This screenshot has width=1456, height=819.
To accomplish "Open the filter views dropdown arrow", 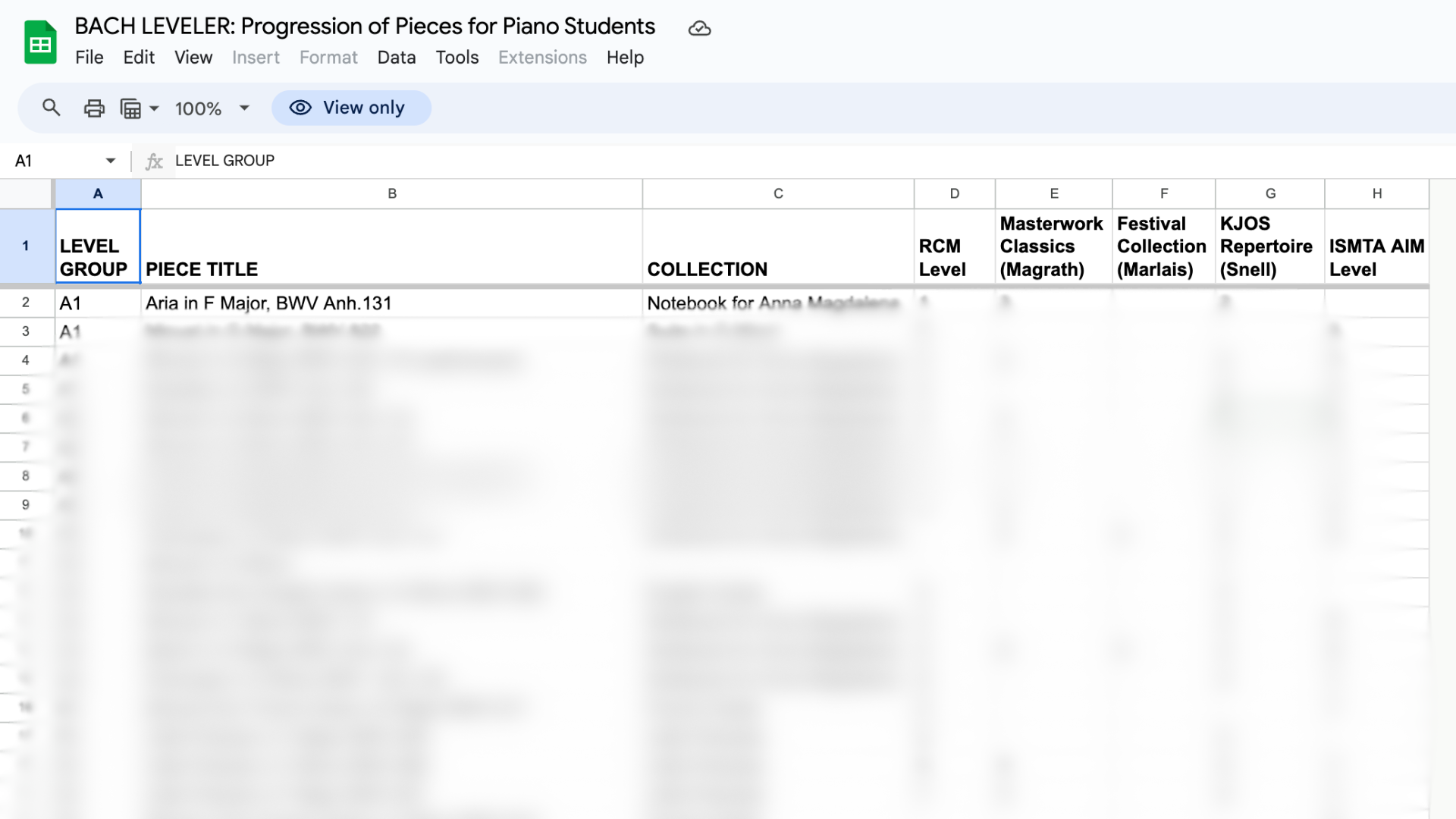I will point(155,108).
